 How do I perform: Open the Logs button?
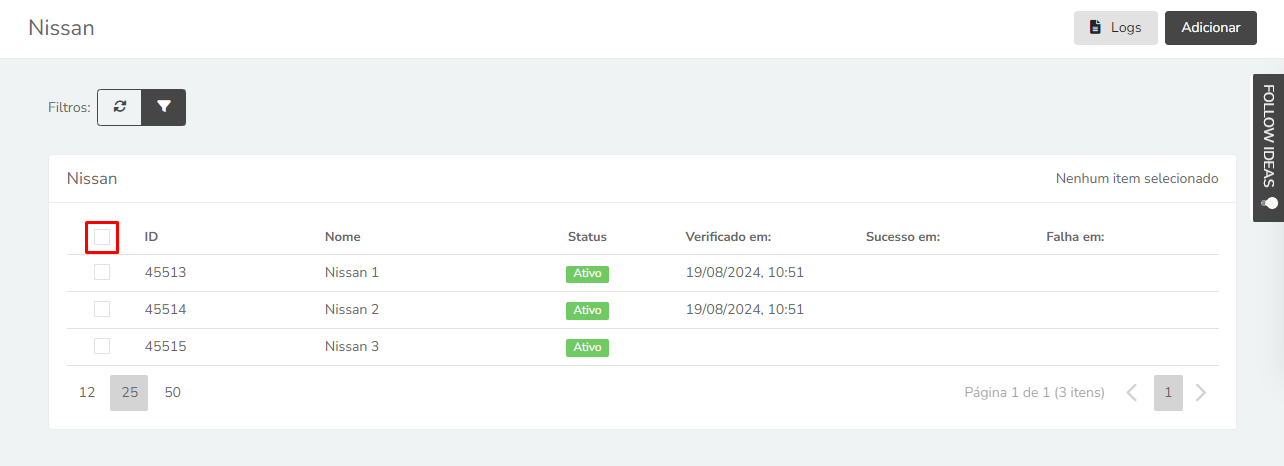point(1116,28)
